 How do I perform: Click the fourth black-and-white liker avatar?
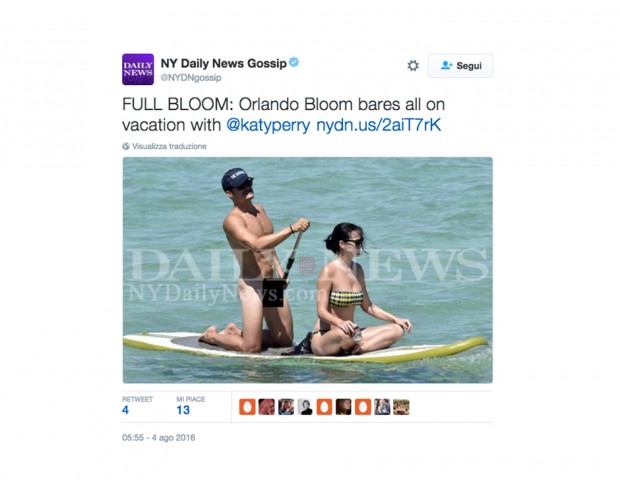[305, 407]
